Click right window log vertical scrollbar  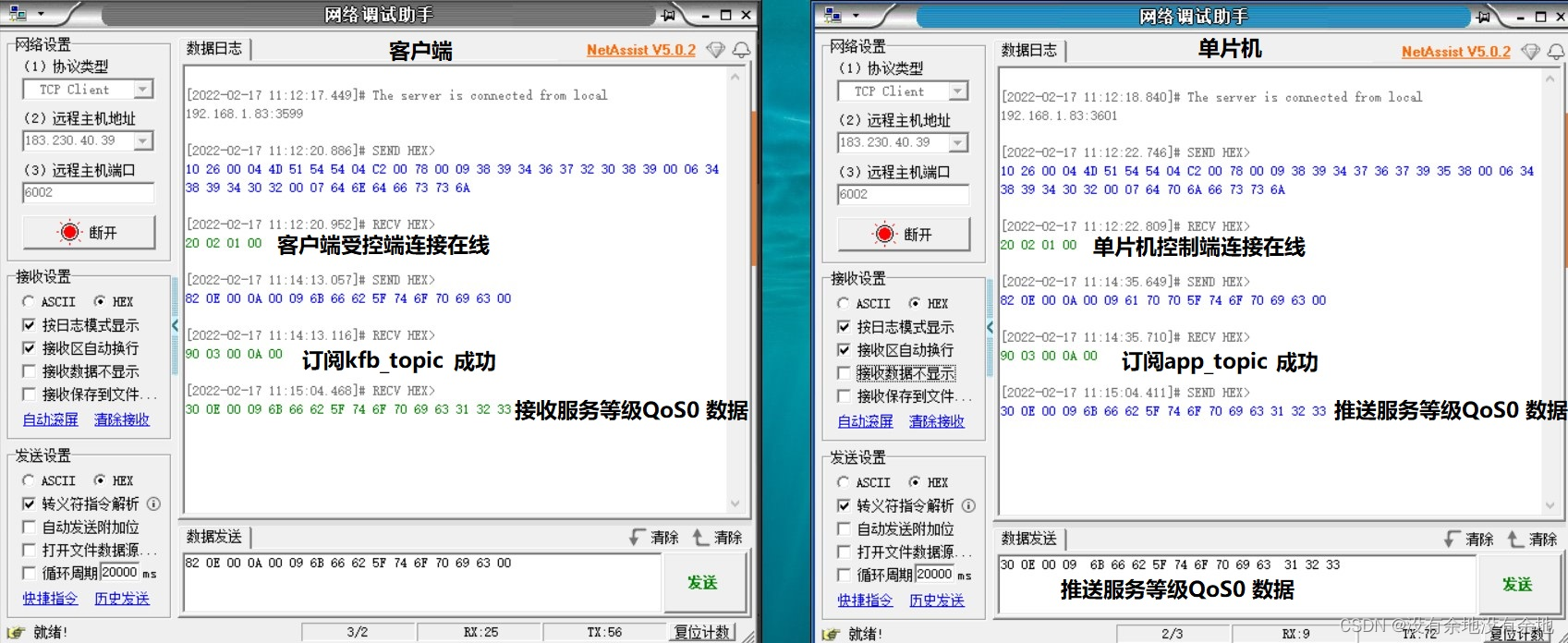coord(1550,293)
